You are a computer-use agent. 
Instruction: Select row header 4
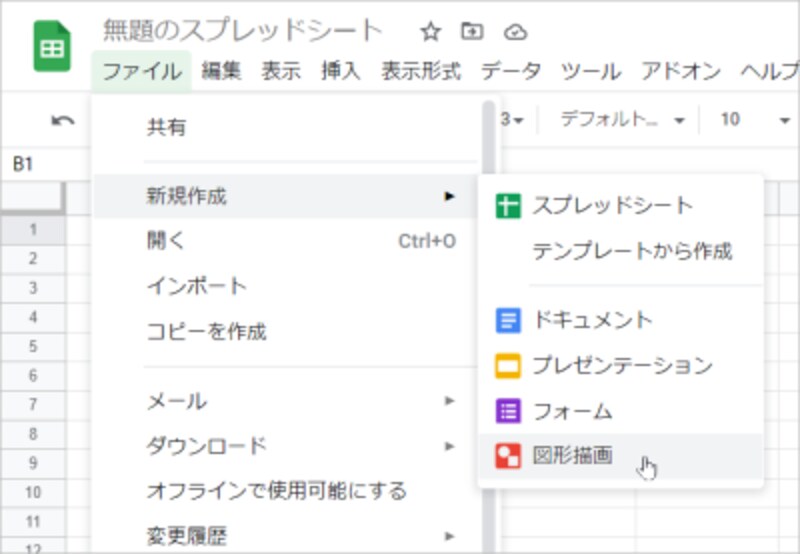coord(33,317)
